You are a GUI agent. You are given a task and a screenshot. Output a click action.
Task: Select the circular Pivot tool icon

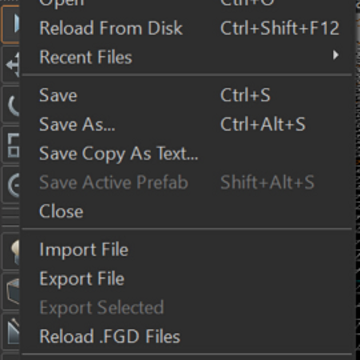coord(11,185)
